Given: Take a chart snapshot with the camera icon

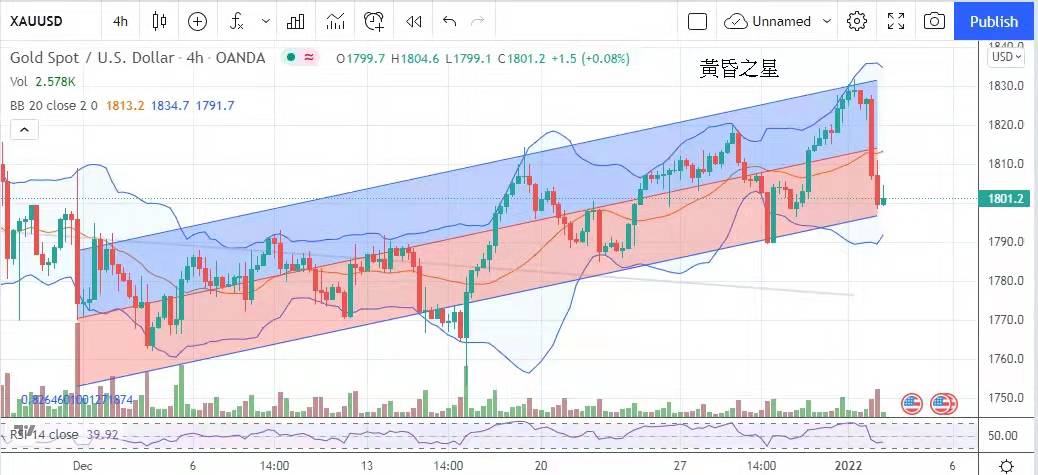Looking at the screenshot, I should pos(934,21).
